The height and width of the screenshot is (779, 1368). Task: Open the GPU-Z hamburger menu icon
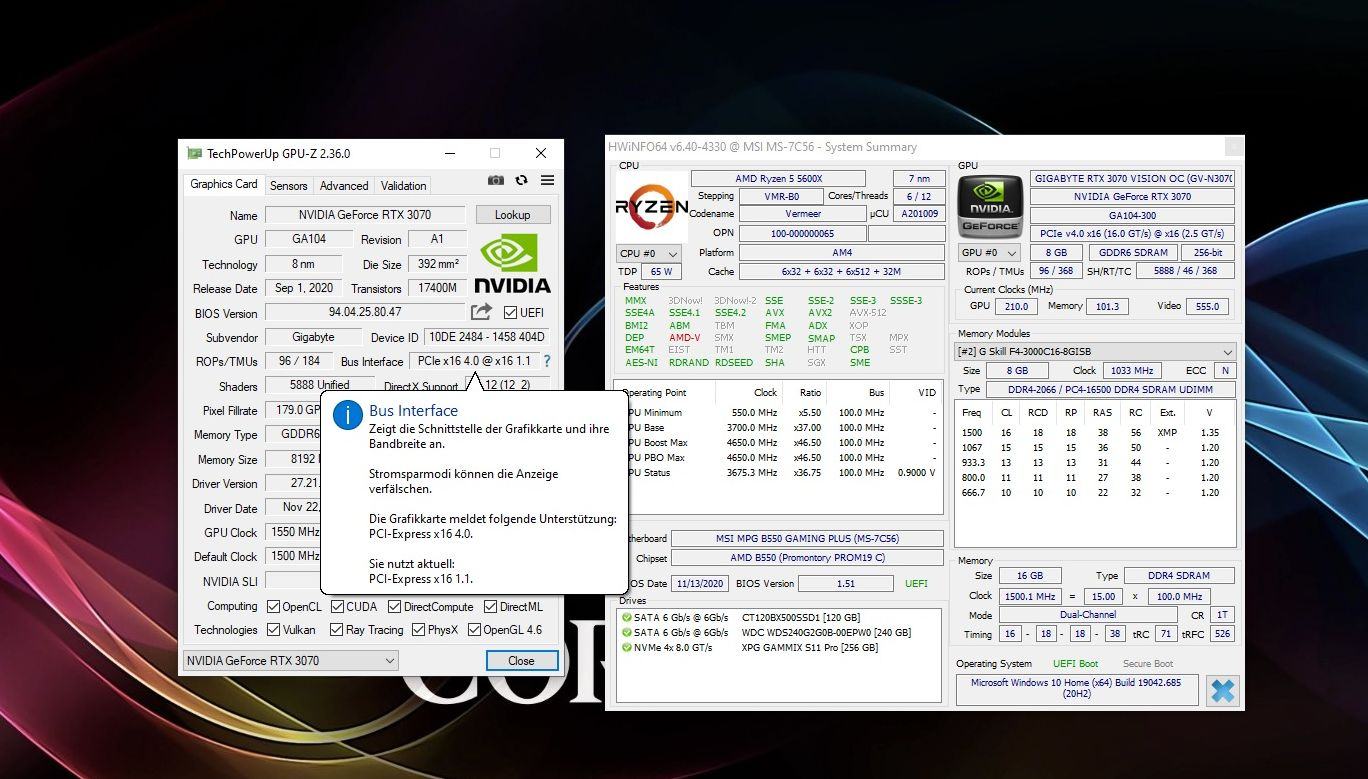(x=547, y=180)
